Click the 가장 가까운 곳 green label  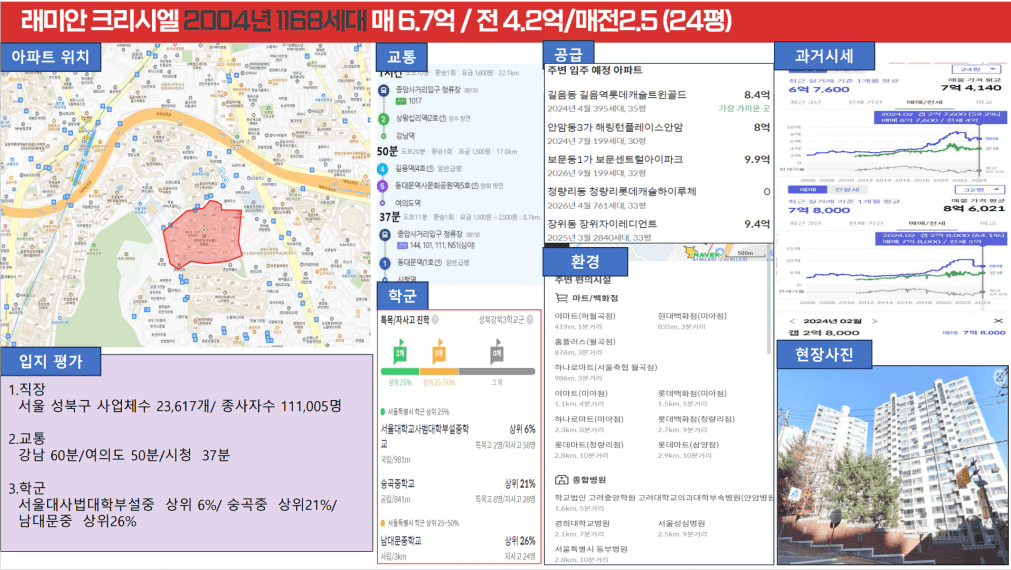point(743,109)
